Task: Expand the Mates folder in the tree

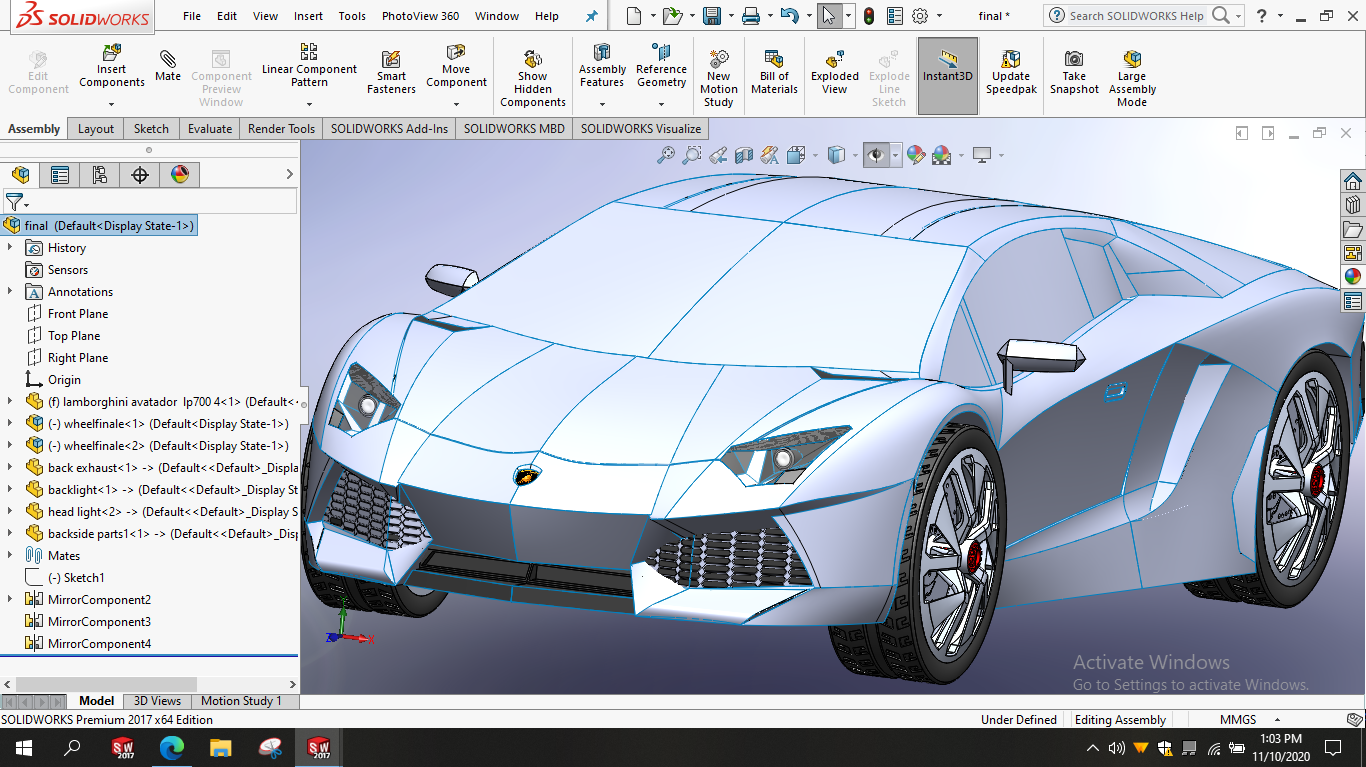Action: tap(10, 556)
